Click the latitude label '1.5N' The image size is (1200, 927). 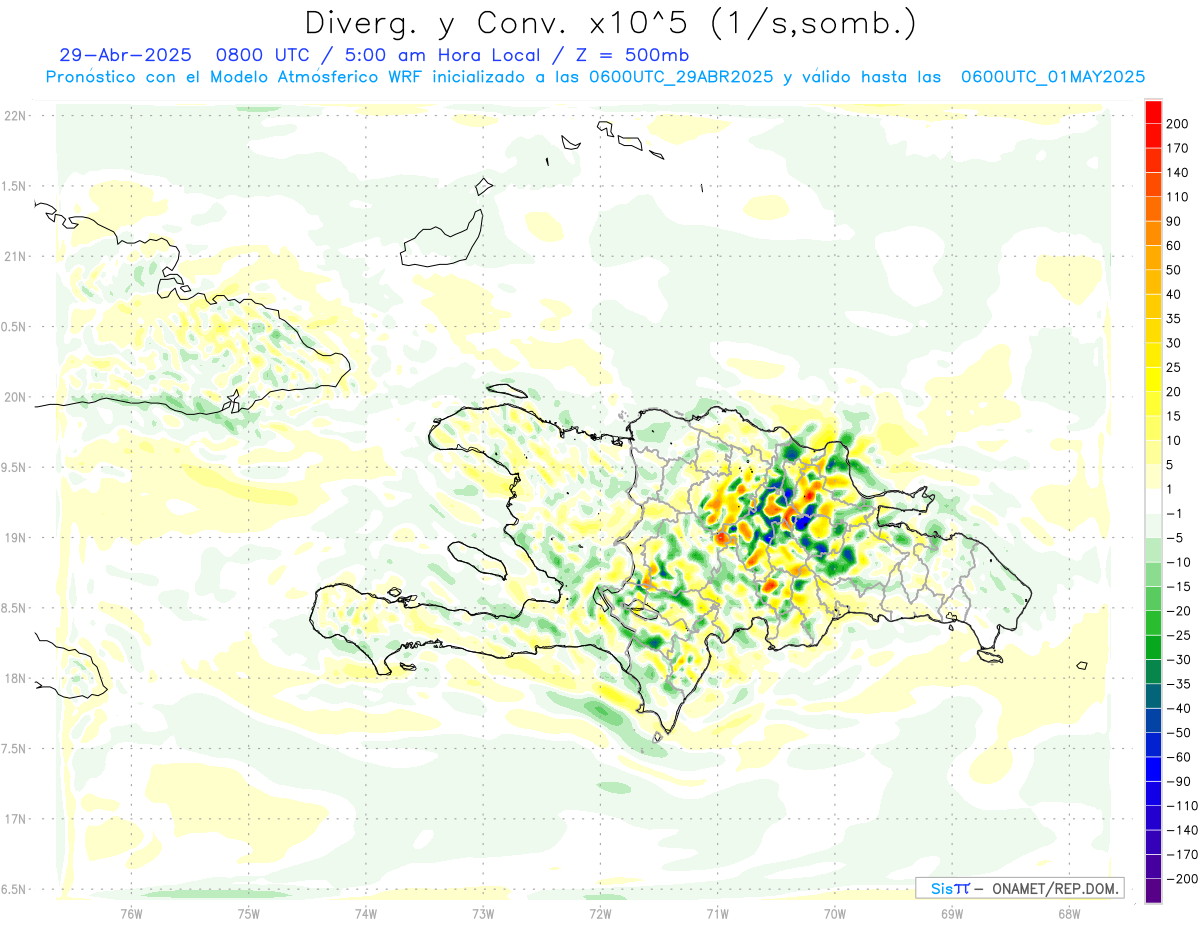coord(15,186)
